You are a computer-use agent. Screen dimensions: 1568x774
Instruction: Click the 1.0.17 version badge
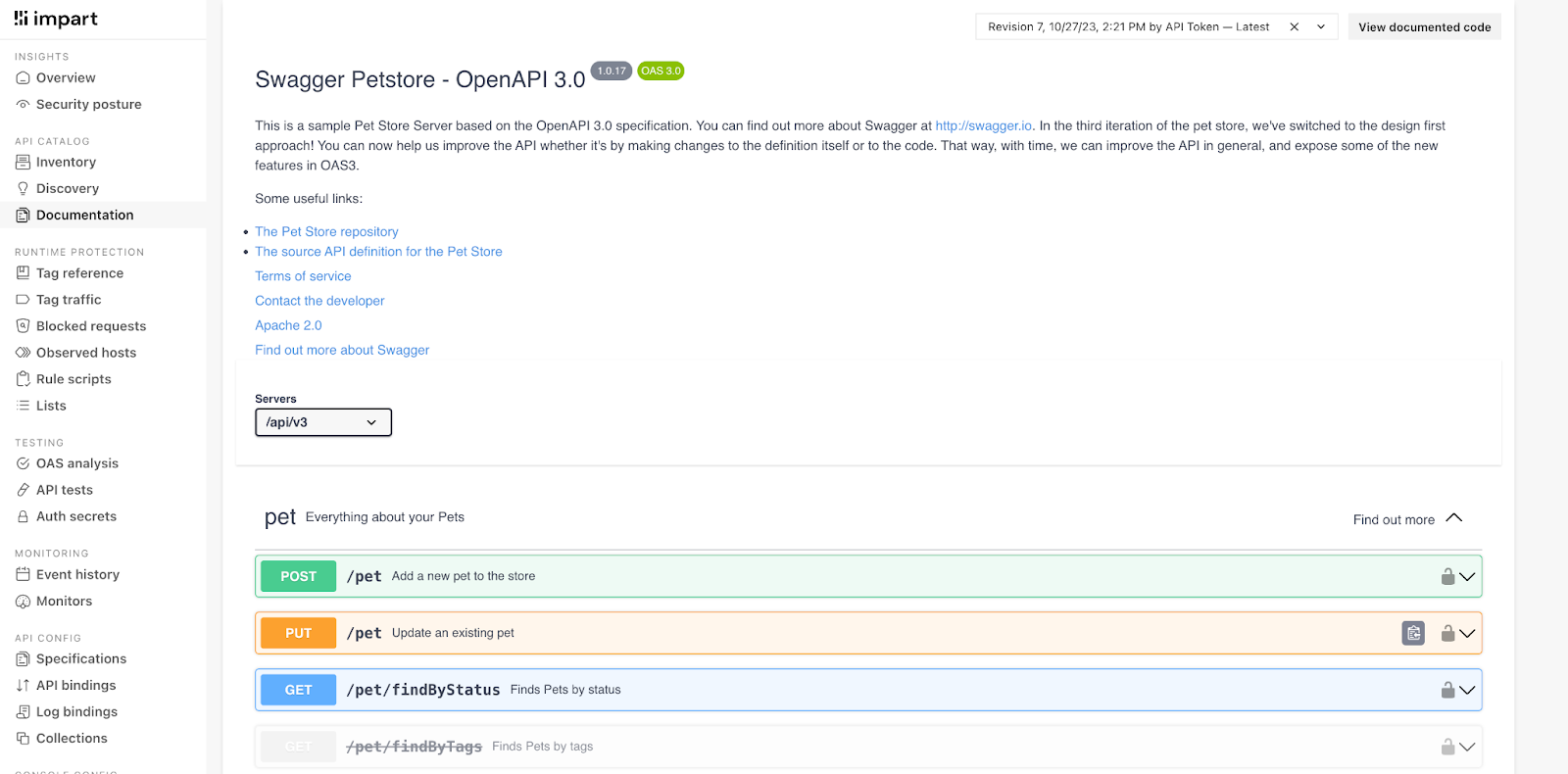[x=612, y=71]
